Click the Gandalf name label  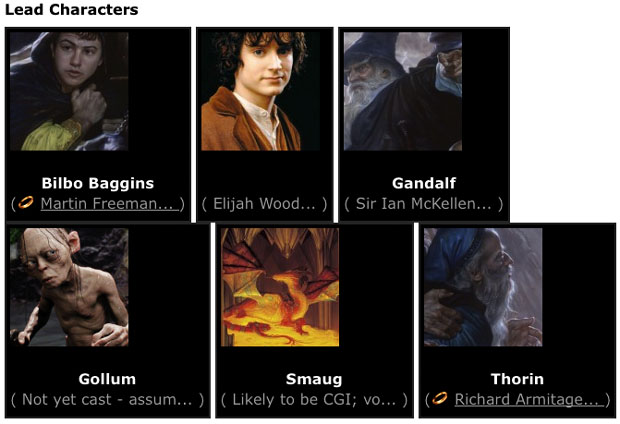[424, 183]
